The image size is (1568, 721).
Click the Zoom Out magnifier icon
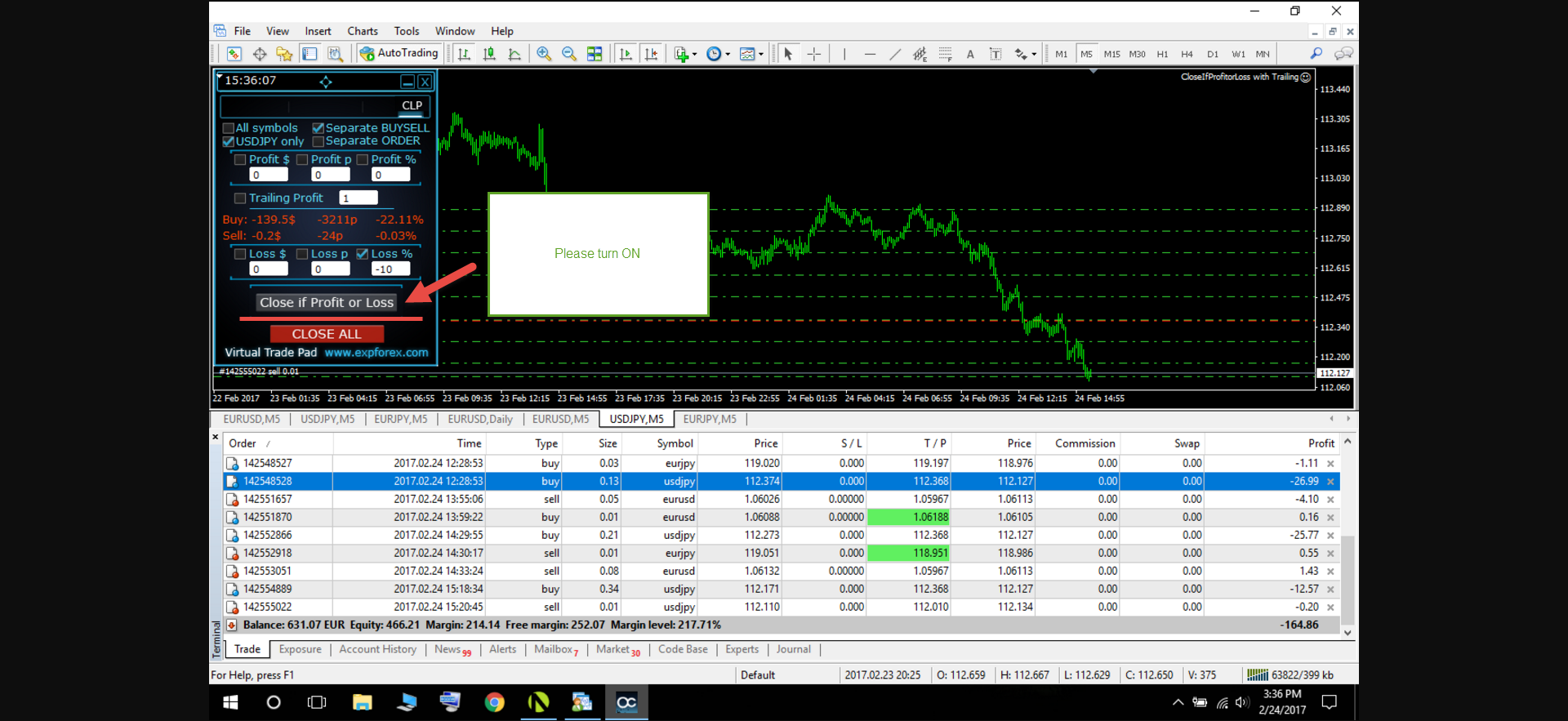point(569,54)
